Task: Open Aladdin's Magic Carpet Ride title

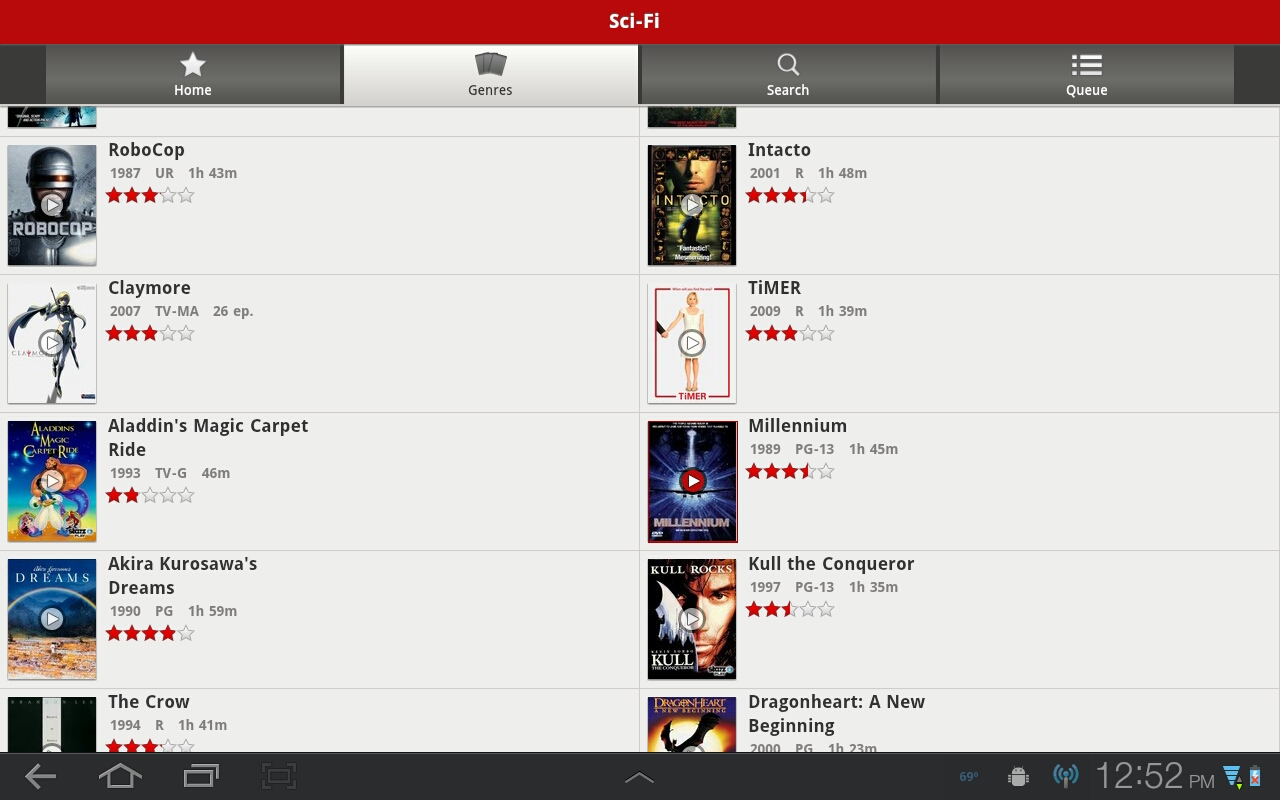Action: click(208, 438)
